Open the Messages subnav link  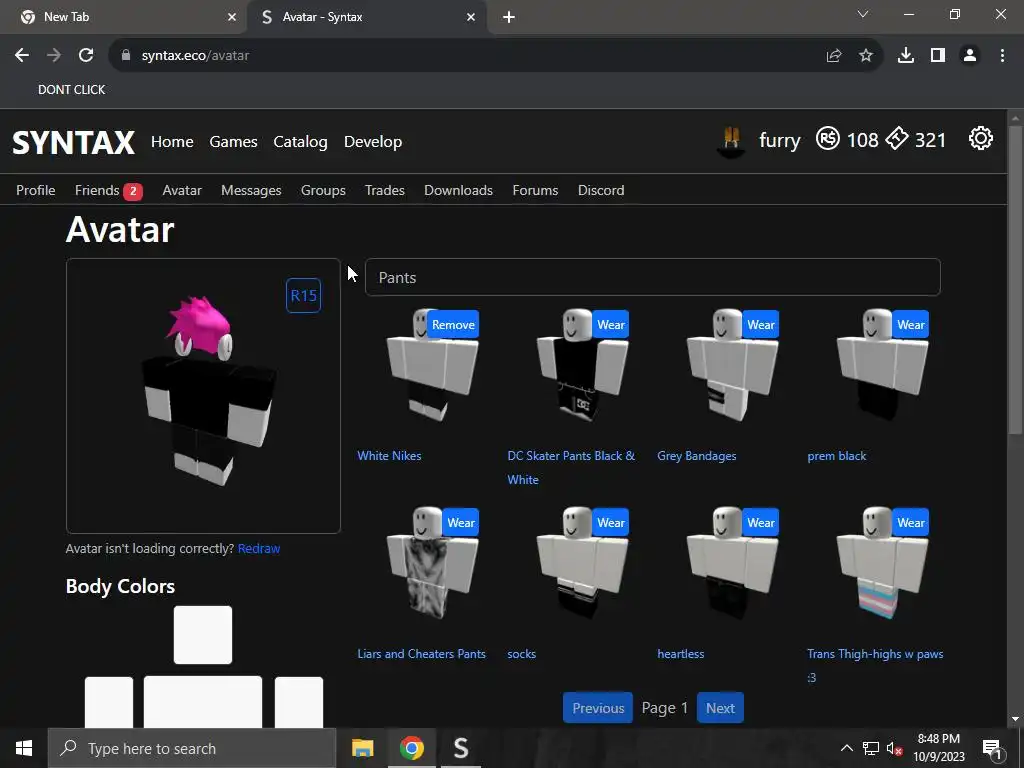(x=251, y=190)
